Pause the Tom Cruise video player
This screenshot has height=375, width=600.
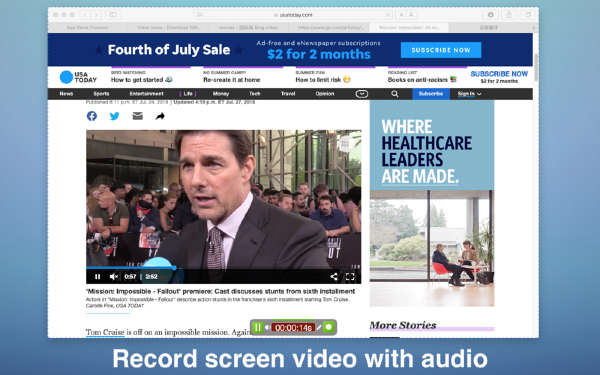pyautogui.click(x=98, y=276)
